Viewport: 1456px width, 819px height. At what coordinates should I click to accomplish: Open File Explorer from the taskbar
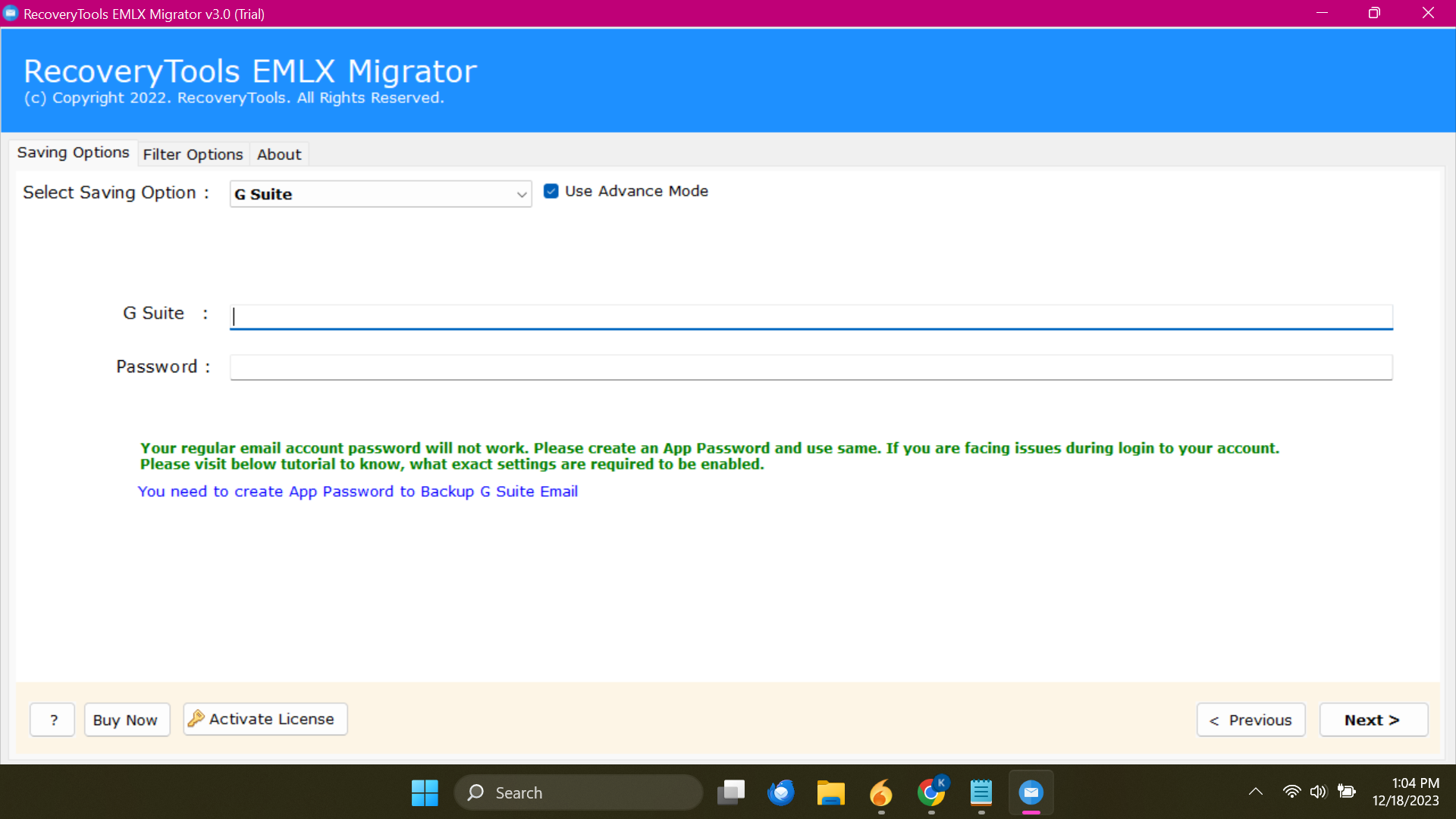tap(831, 792)
